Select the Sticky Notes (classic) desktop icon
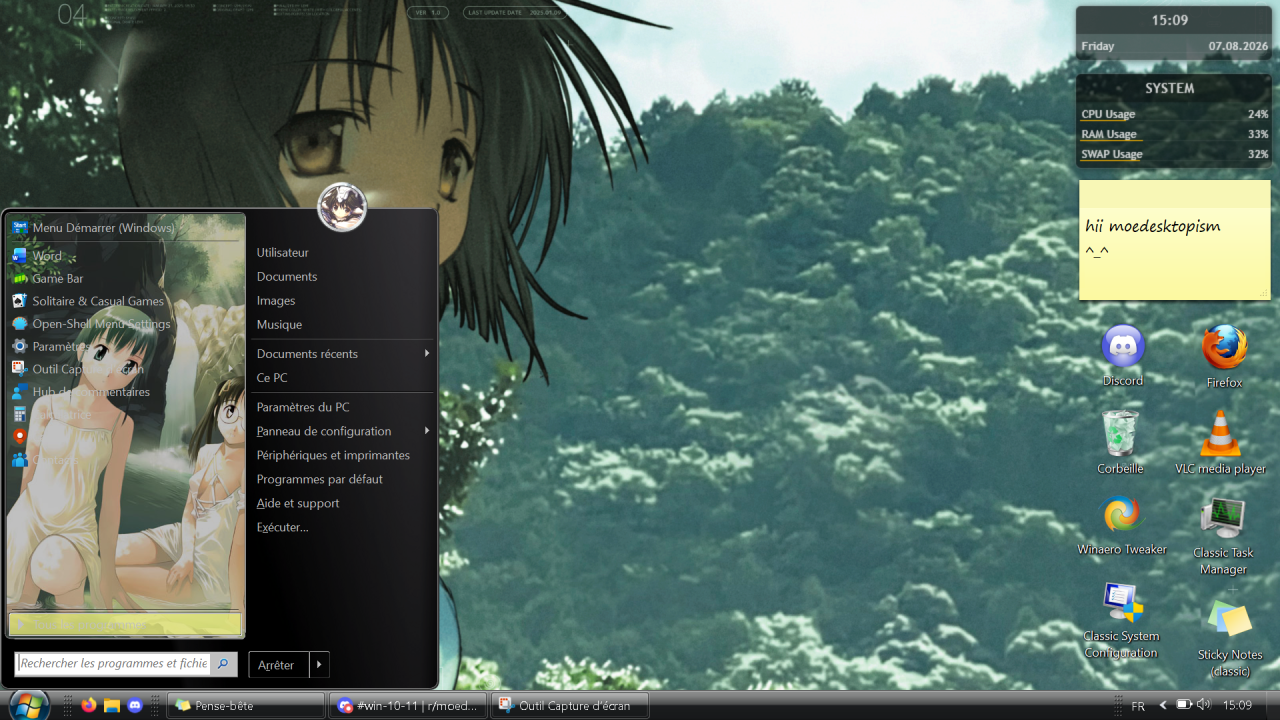This screenshot has width=1280, height=720. click(x=1230, y=640)
